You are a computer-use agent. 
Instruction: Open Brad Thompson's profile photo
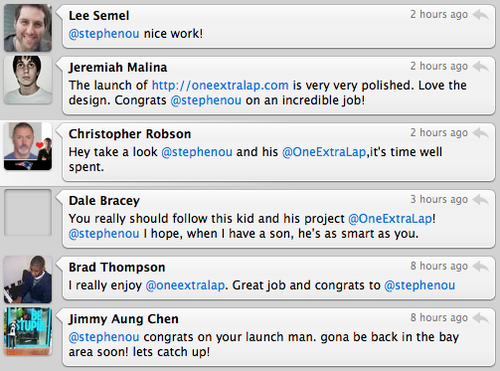[28, 279]
